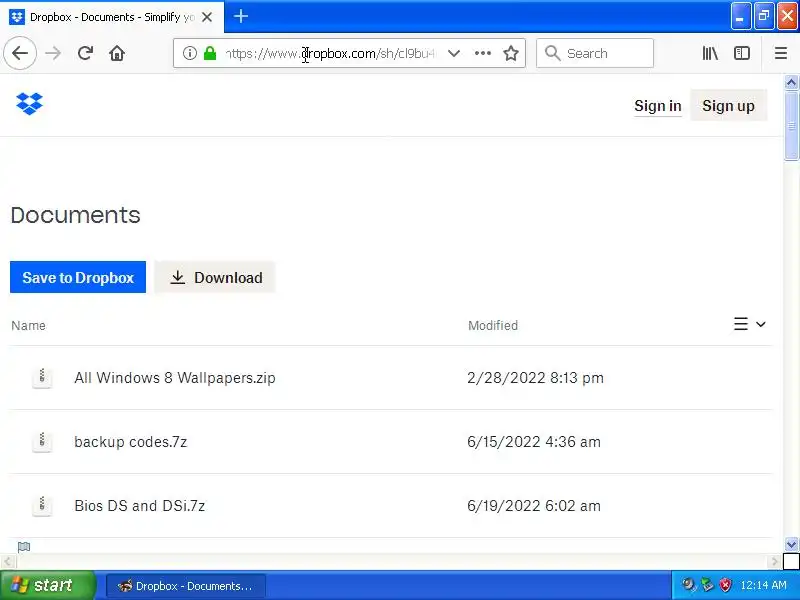This screenshot has height=600, width=800.
Task: Open the browser home page
Action: point(117,53)
